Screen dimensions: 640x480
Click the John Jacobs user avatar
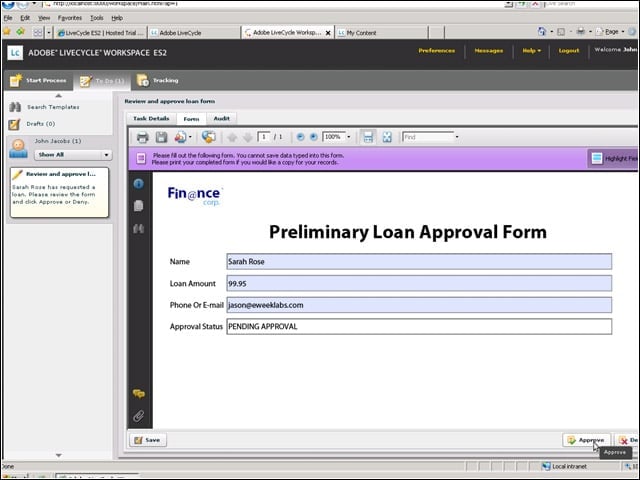point(18,149)
